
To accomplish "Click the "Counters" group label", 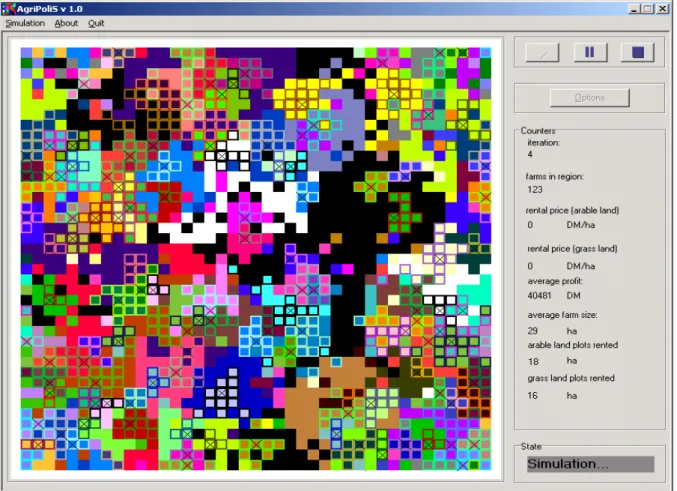I will tap(538, 130).
